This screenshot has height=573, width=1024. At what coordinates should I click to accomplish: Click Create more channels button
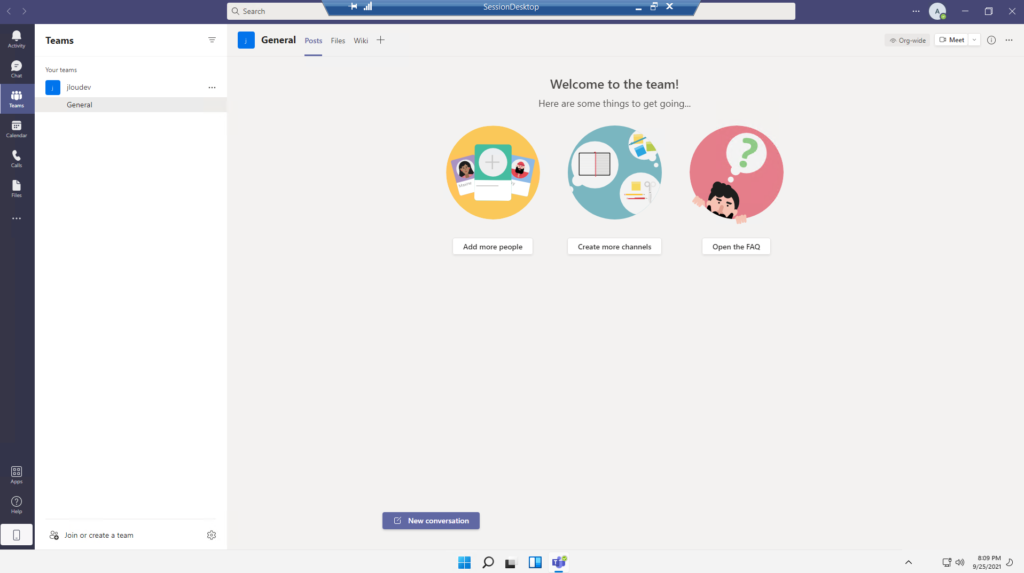click(x=615, y=246)
